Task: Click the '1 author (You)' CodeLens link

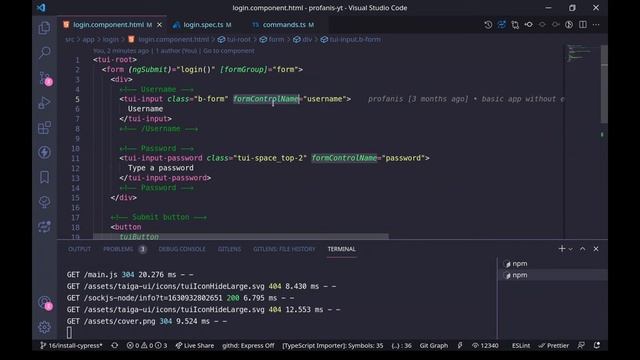Action: 176,51
